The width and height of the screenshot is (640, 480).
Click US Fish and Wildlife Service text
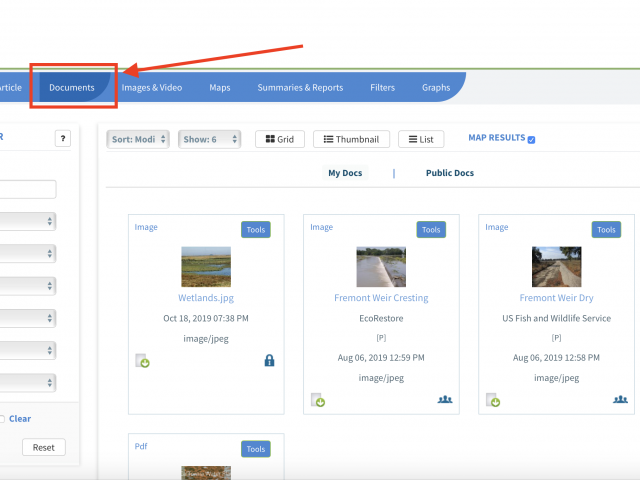tap(556, 318)
